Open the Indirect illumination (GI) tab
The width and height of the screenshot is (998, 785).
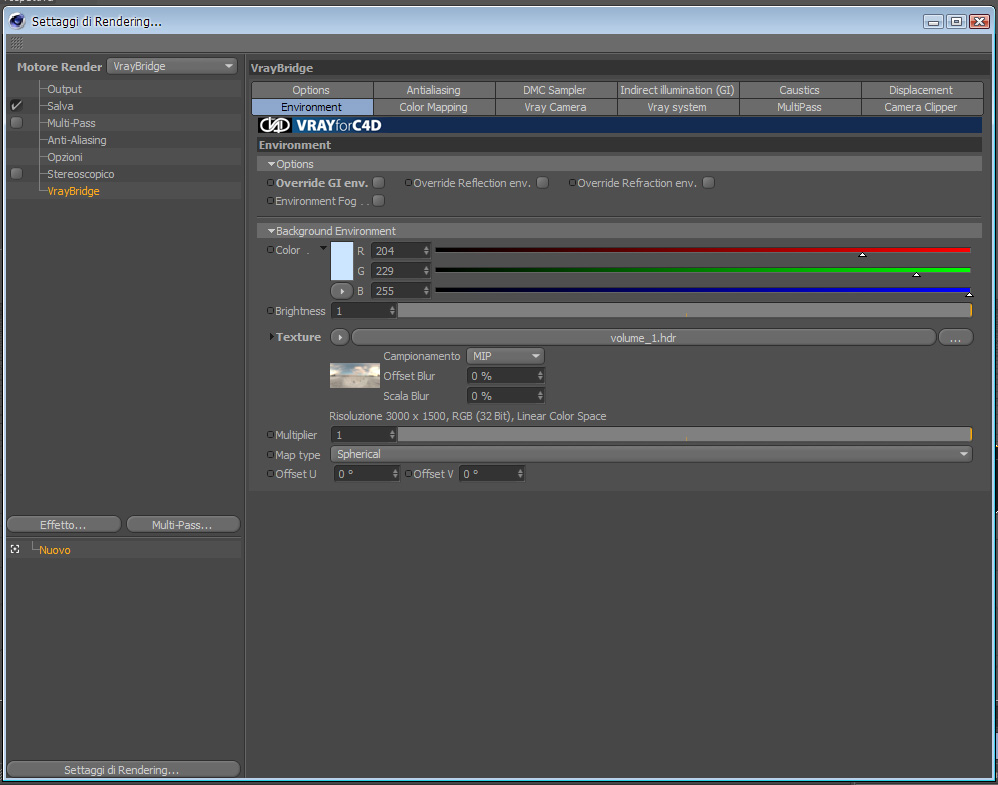pos(677,90)
